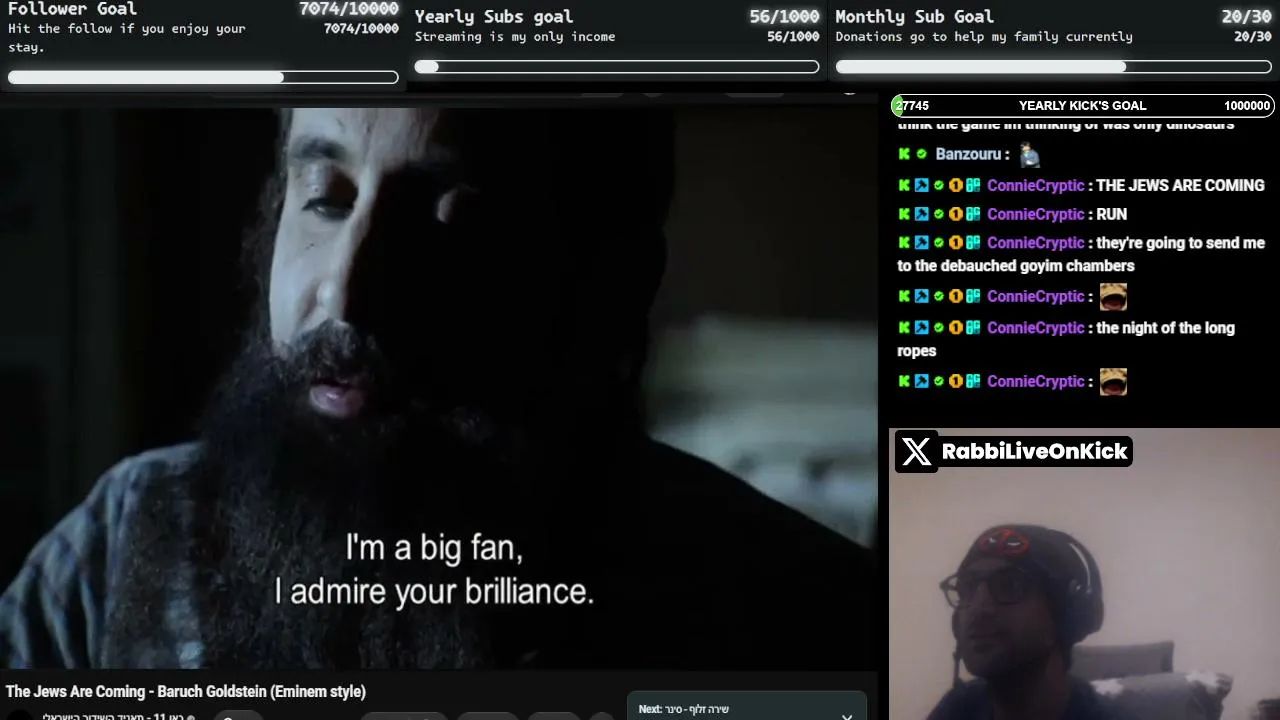Click the streamer webcam feed
This screenshot has width=1280, height=720.
(1084, 574)
